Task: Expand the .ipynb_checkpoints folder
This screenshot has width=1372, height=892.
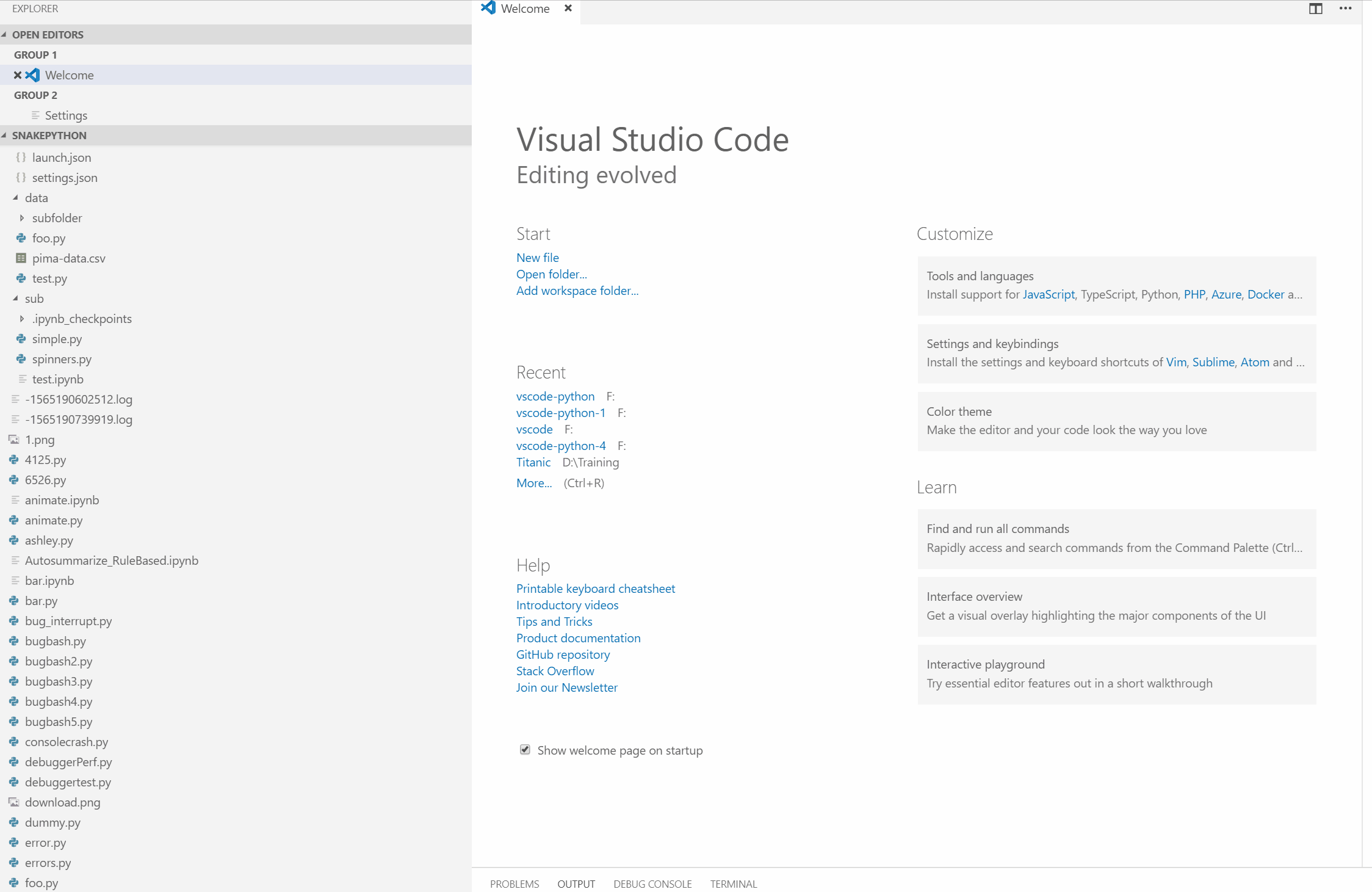Action: (x=22, y=319)
